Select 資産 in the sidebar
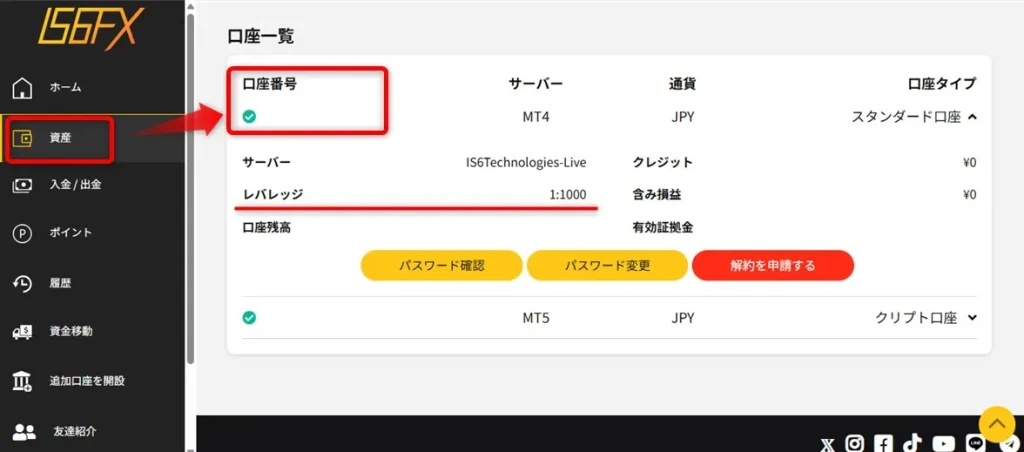1024x452 pixels. 60,138
